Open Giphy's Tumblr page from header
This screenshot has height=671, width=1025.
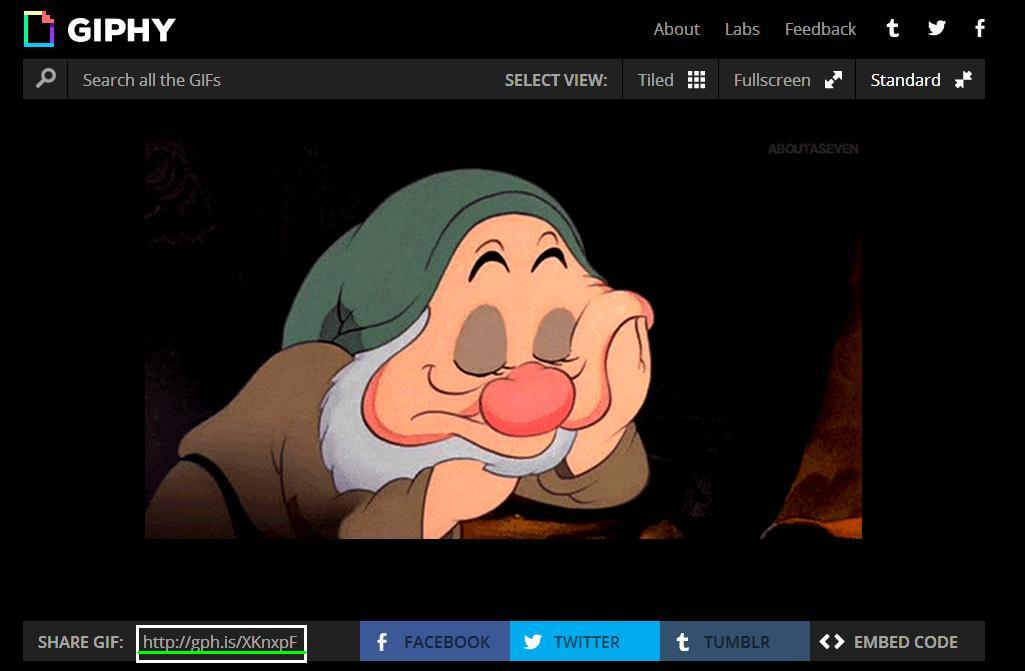pos(892,28)
